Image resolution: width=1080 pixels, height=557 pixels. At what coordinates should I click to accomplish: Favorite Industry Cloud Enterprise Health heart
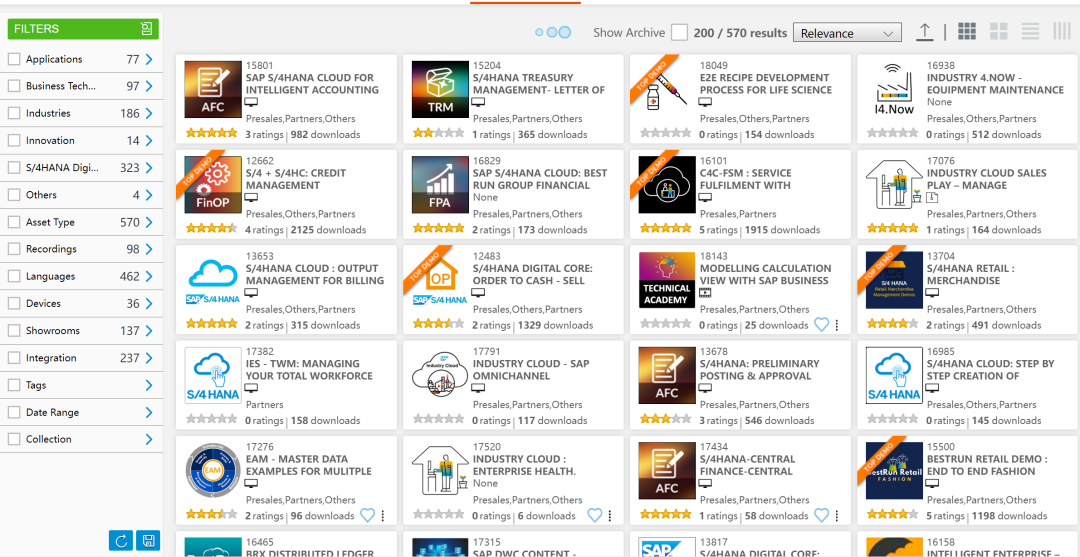click(x=594, y=515)
